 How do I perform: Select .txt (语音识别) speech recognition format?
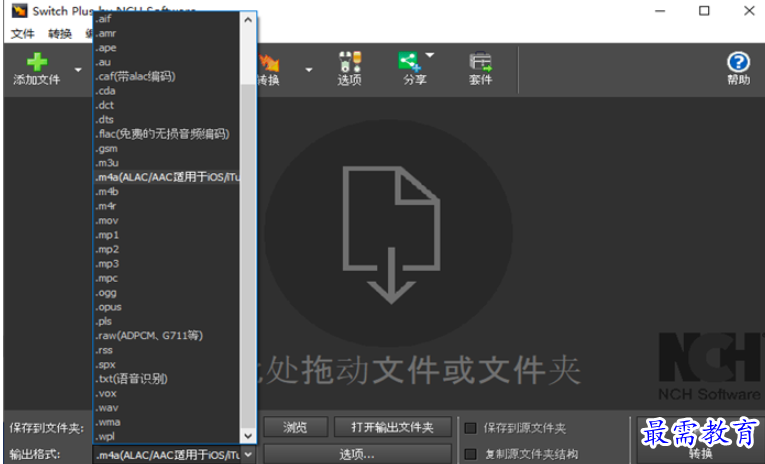point(166,379)
